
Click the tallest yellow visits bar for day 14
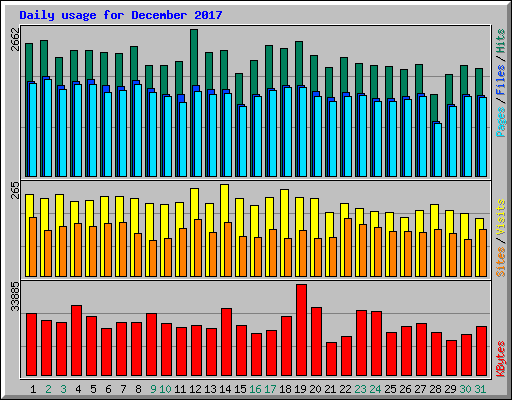[x=224, y=203]
